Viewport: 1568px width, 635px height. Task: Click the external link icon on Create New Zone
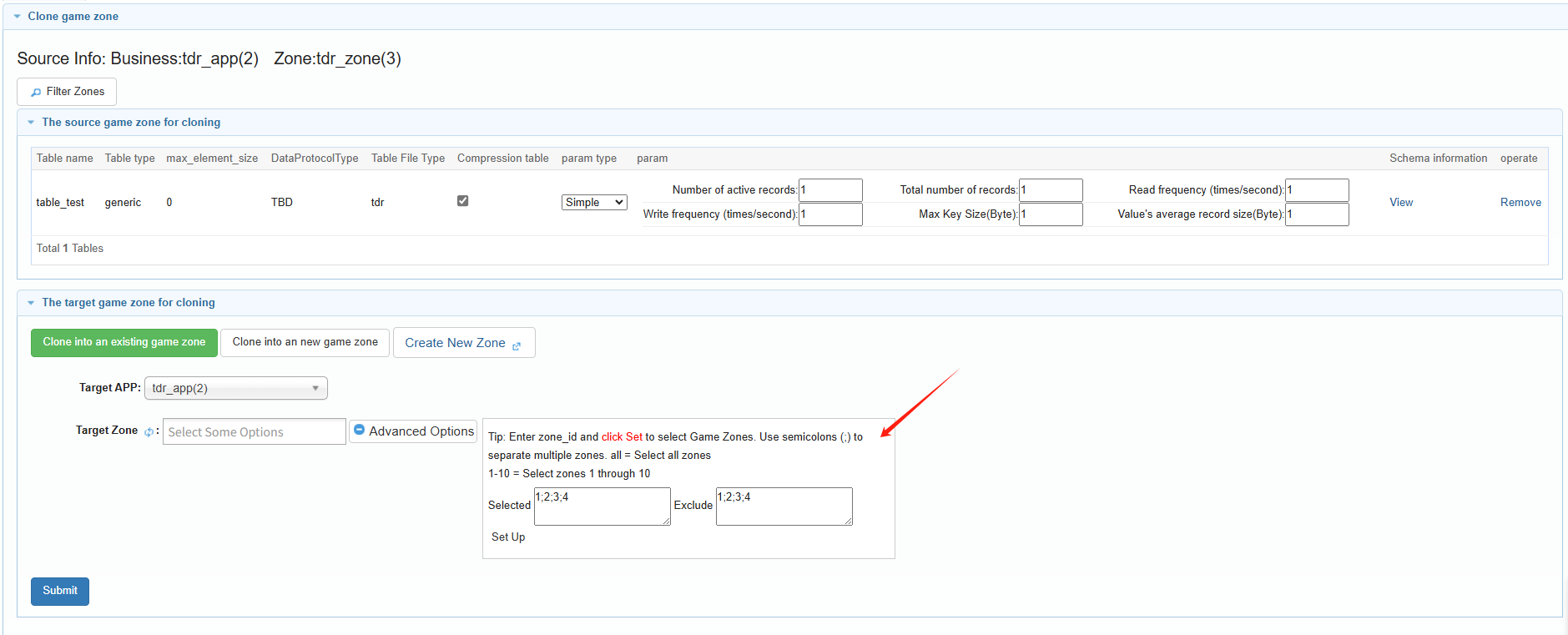[517, 345]
